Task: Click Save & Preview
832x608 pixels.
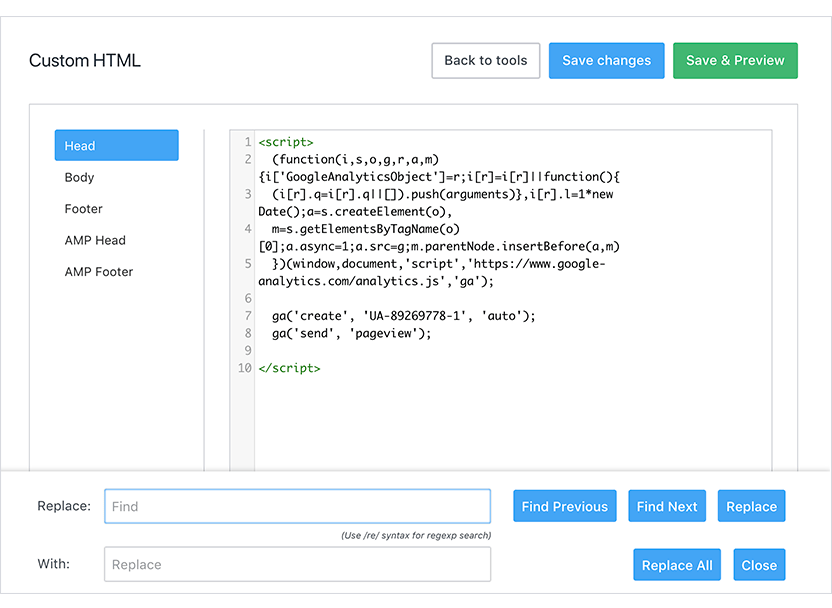Action: [x=735, y=60]
